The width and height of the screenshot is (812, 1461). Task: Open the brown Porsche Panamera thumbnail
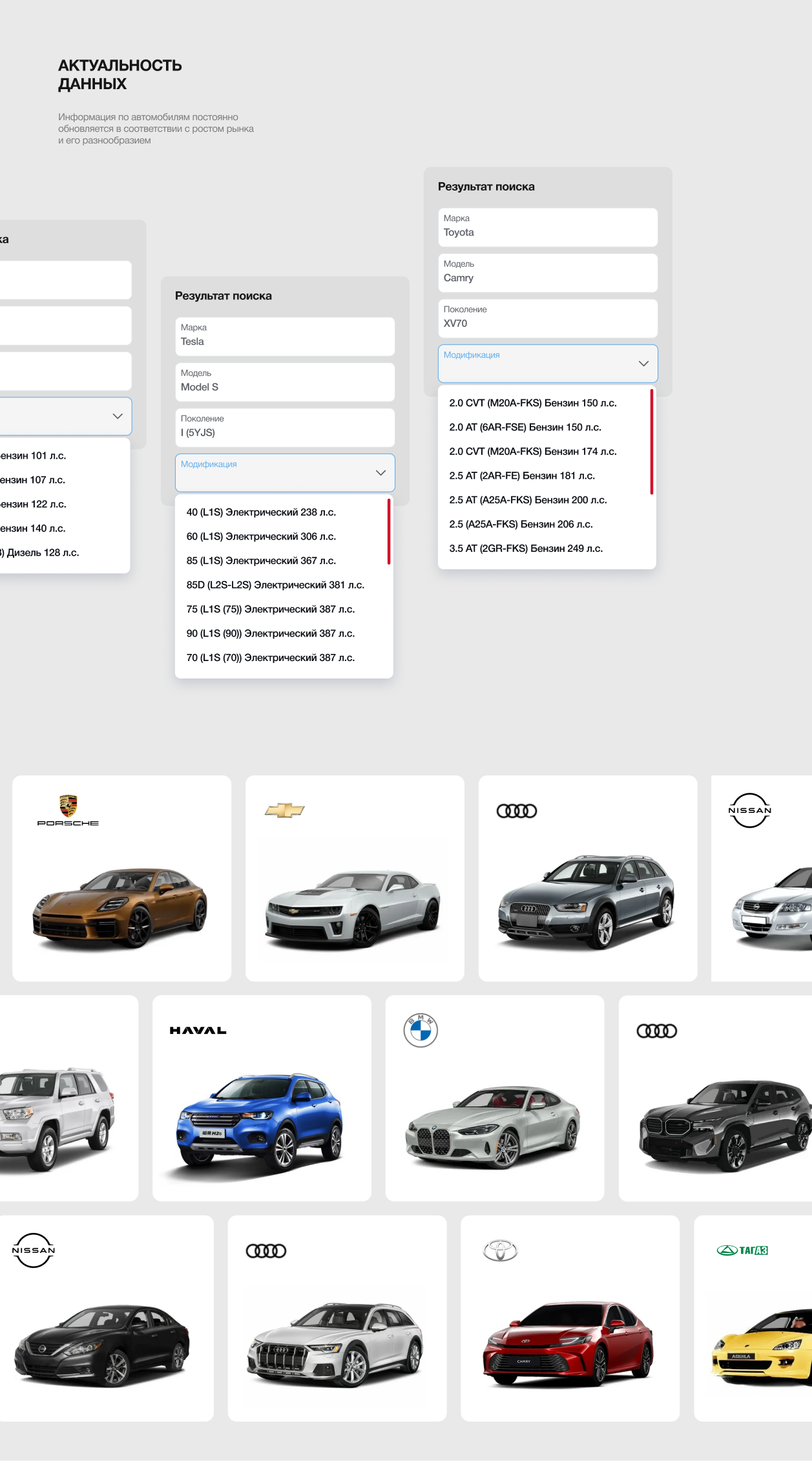120,909
